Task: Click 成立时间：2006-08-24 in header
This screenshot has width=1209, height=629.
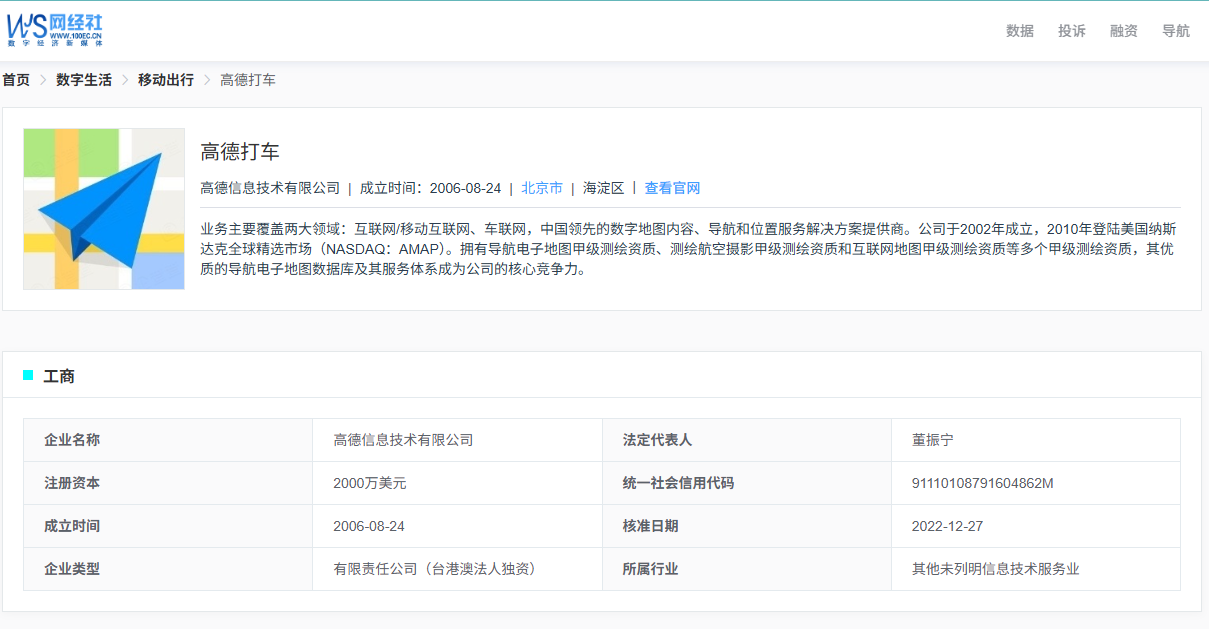Action: (430, 188)
